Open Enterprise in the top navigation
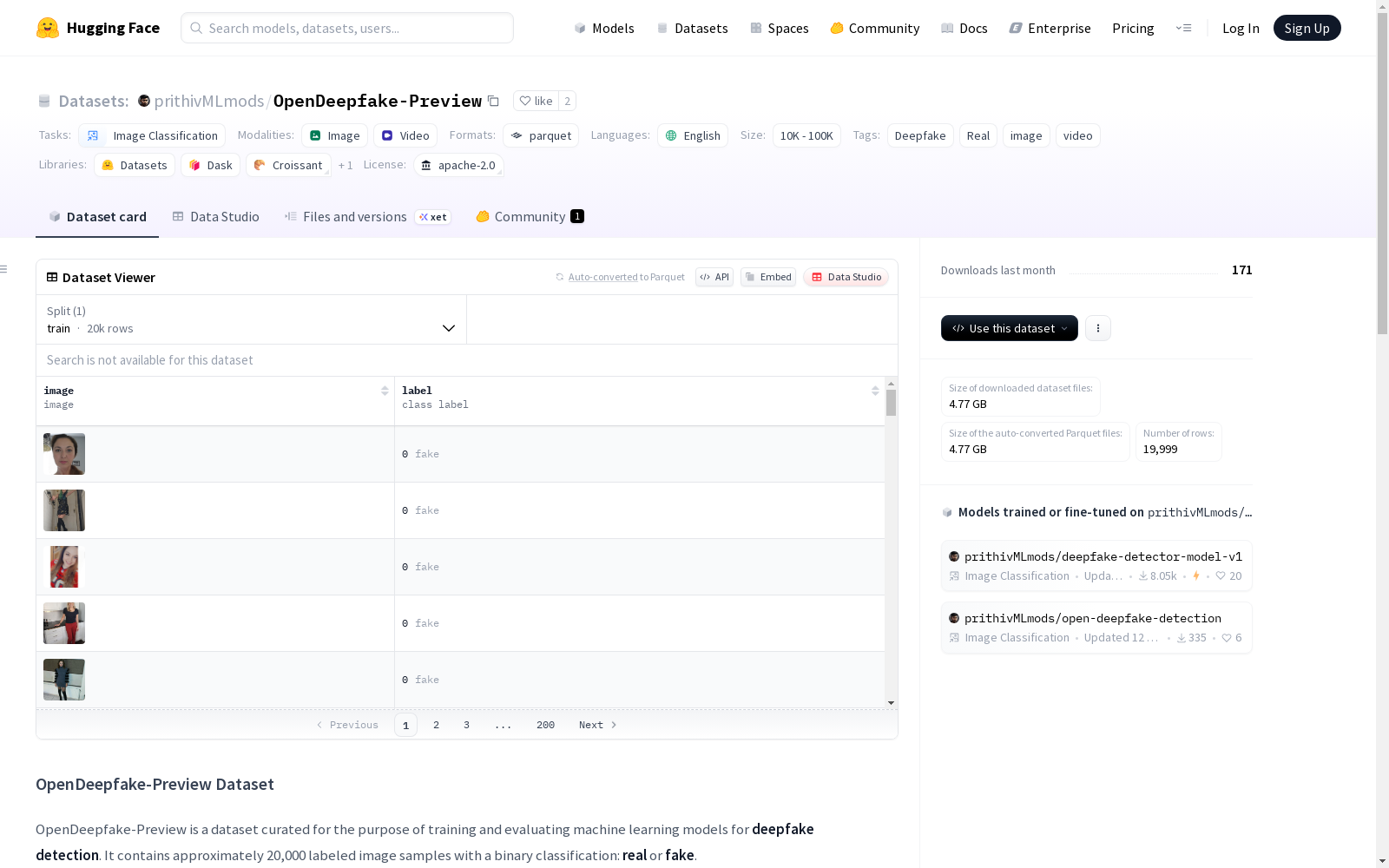The image size is (1389, 868). (x=1050, y=28)
